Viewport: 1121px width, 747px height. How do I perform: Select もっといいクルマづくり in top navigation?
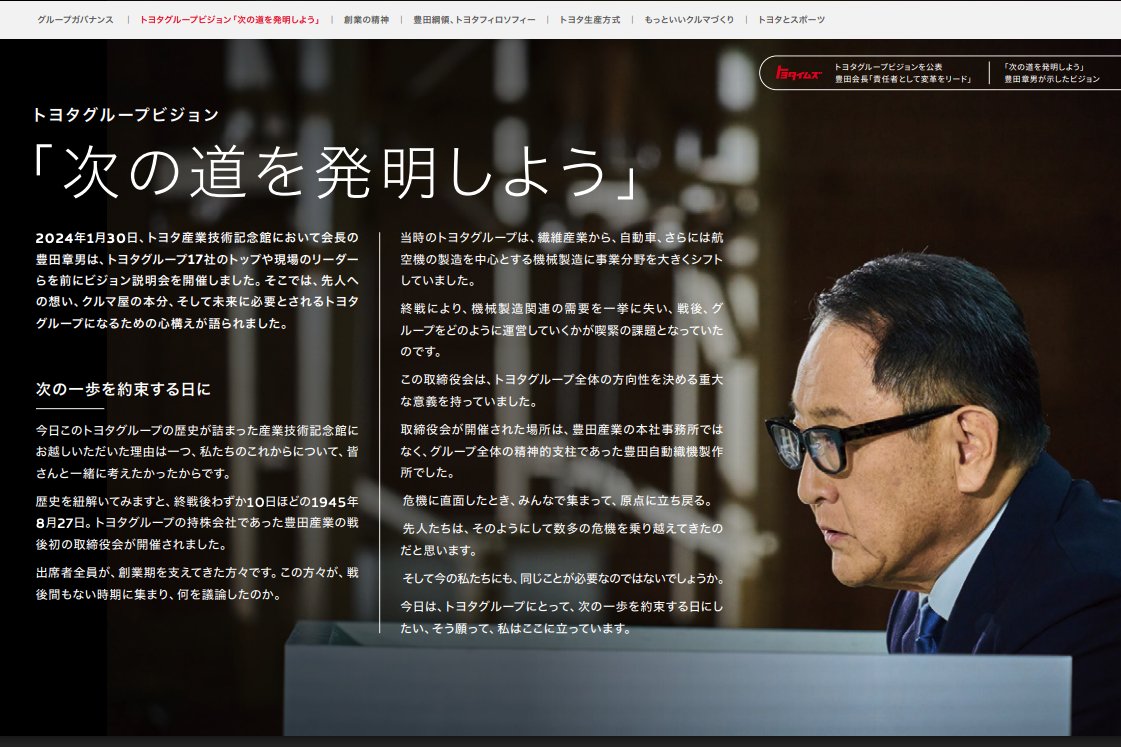coord(688,20)
